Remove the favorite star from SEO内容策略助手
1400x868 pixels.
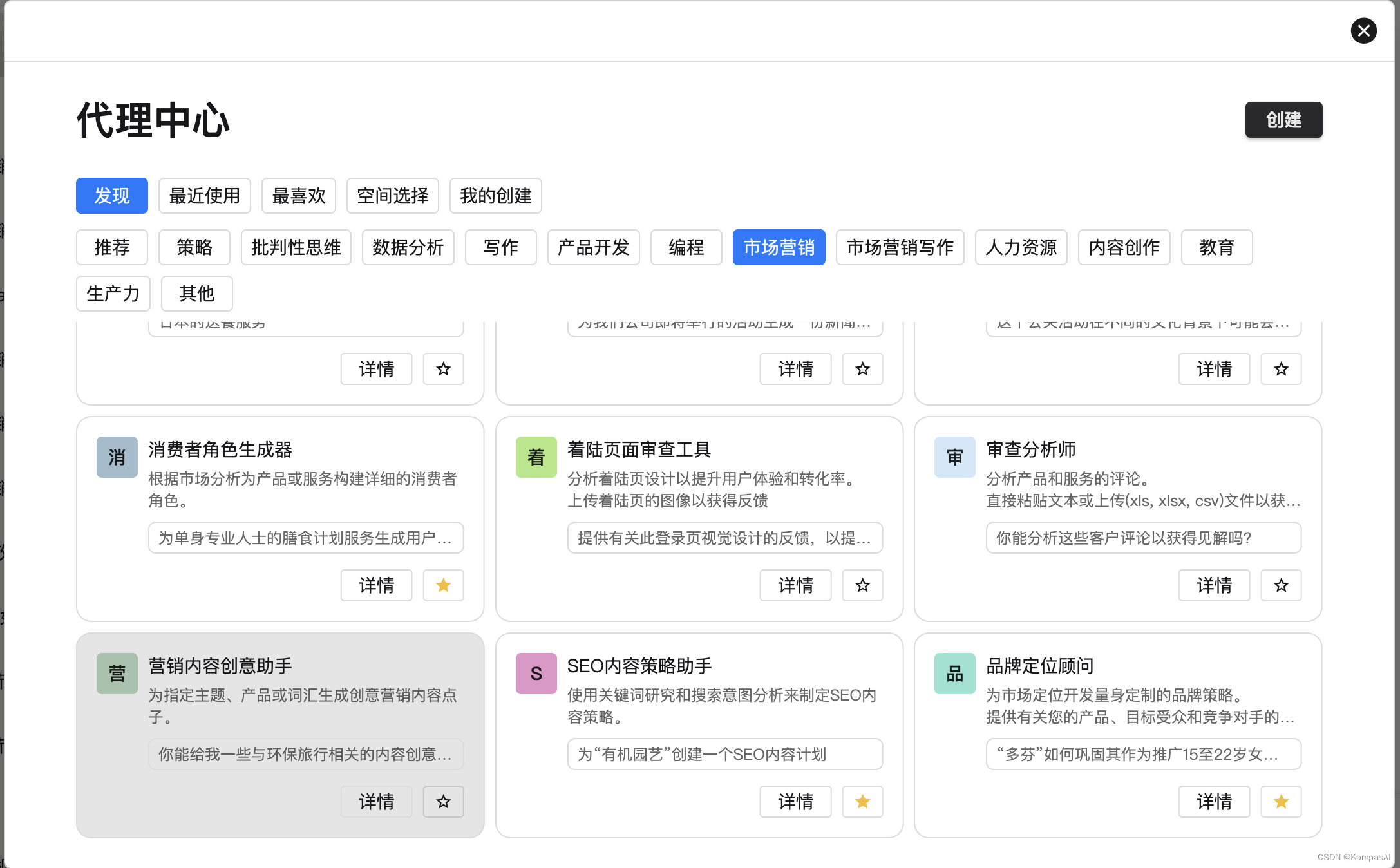[x=862, y=802]
